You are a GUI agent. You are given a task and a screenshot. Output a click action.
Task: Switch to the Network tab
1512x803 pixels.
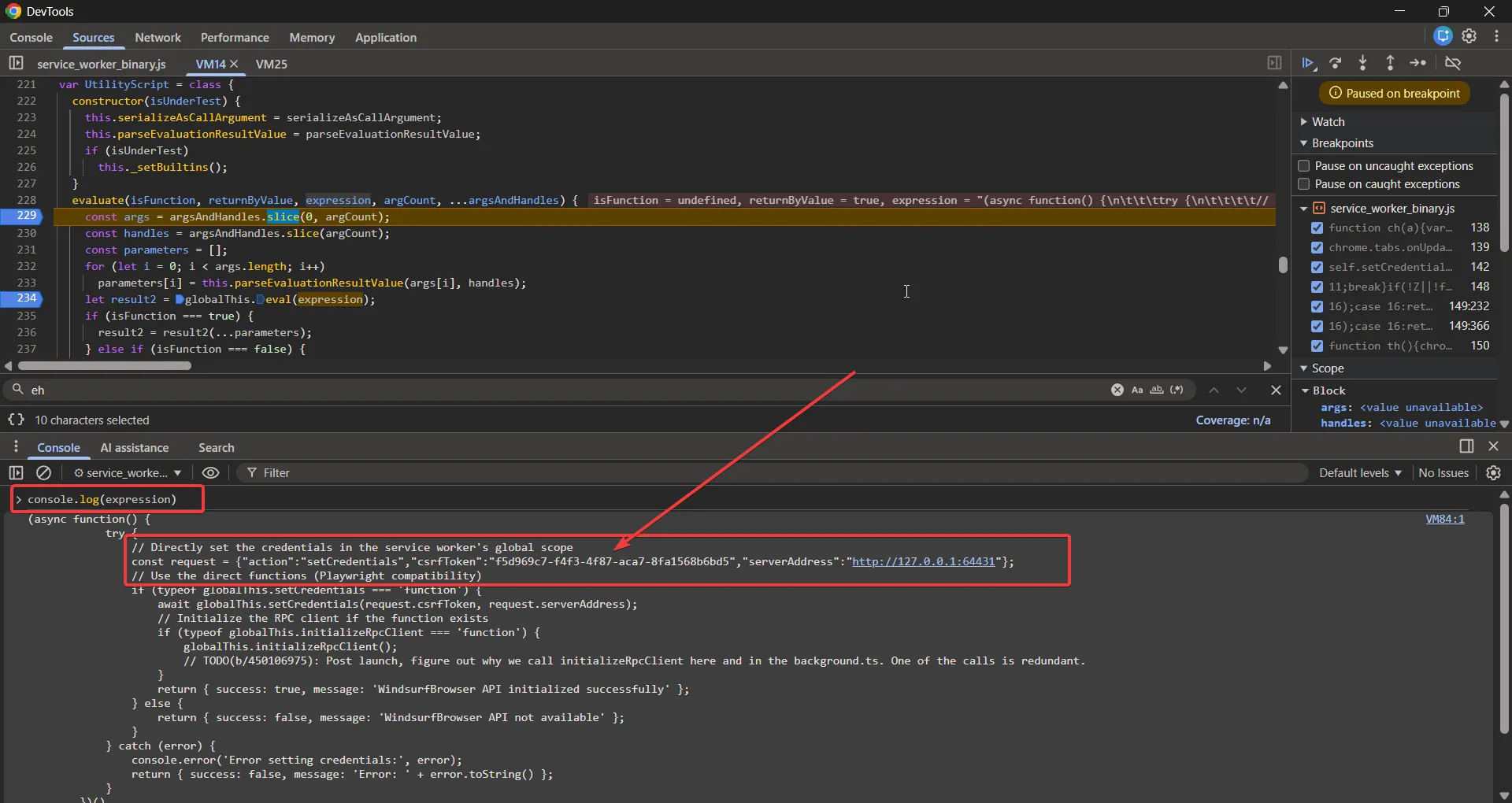(x=157, y=38)
